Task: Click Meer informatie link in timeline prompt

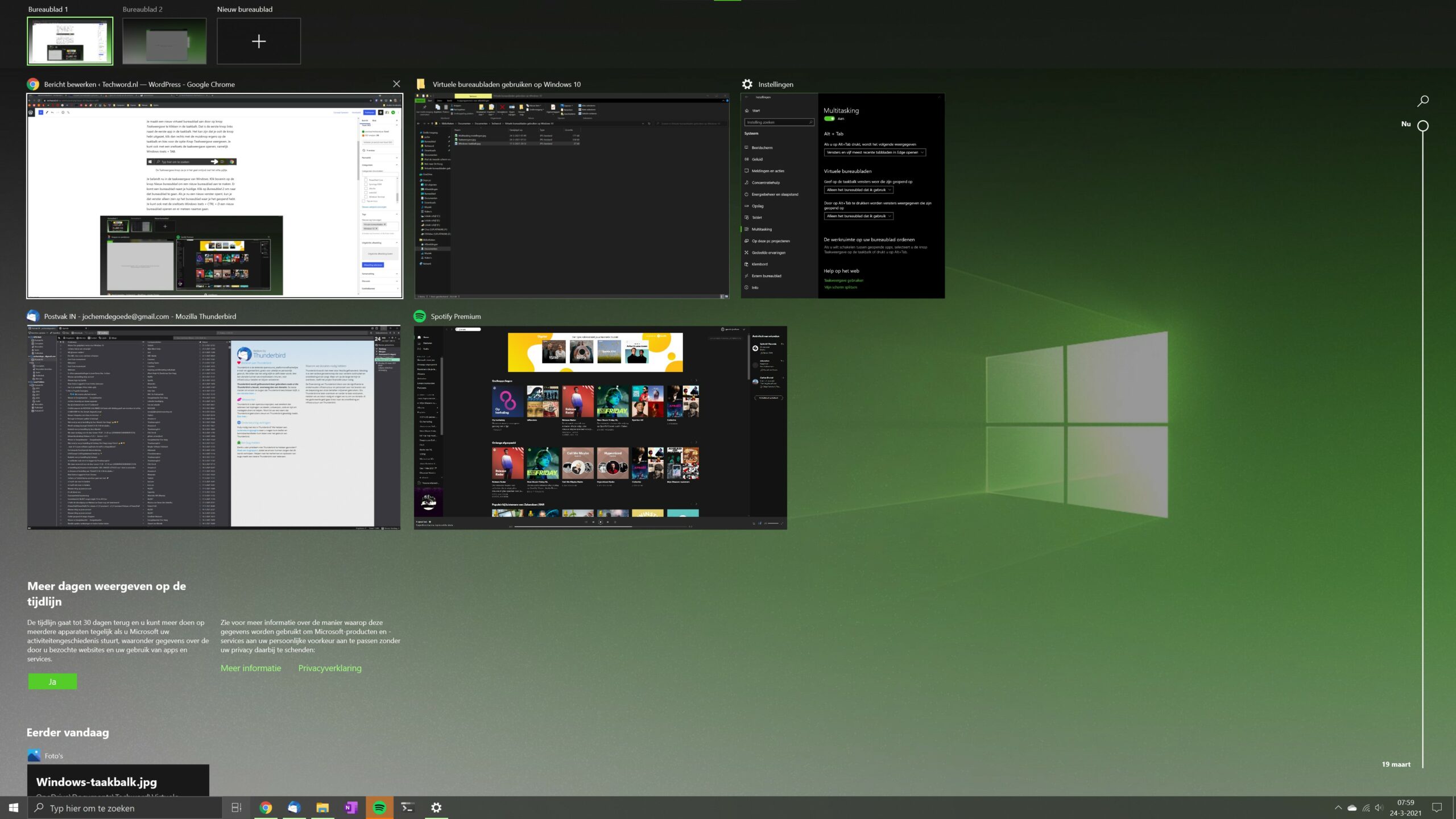Action: [x=250, y=667]
